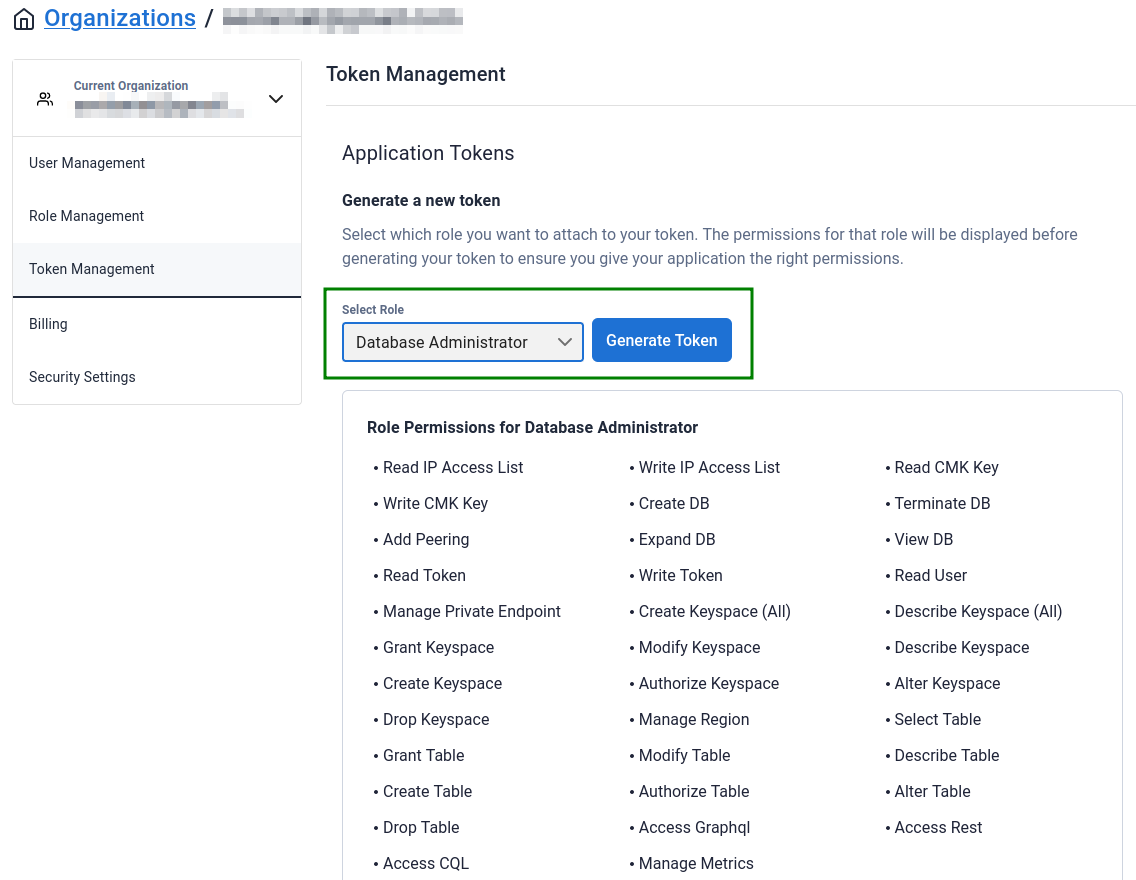
Task: Click the 'Access CQL' permission
Action: click(425, 863)
